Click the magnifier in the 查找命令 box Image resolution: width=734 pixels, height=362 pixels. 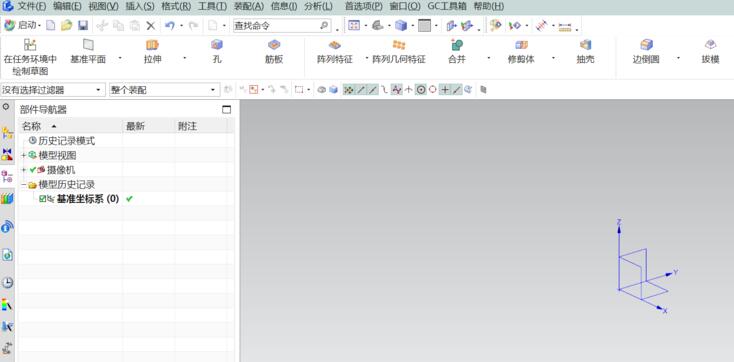click(x=324, y=26)
